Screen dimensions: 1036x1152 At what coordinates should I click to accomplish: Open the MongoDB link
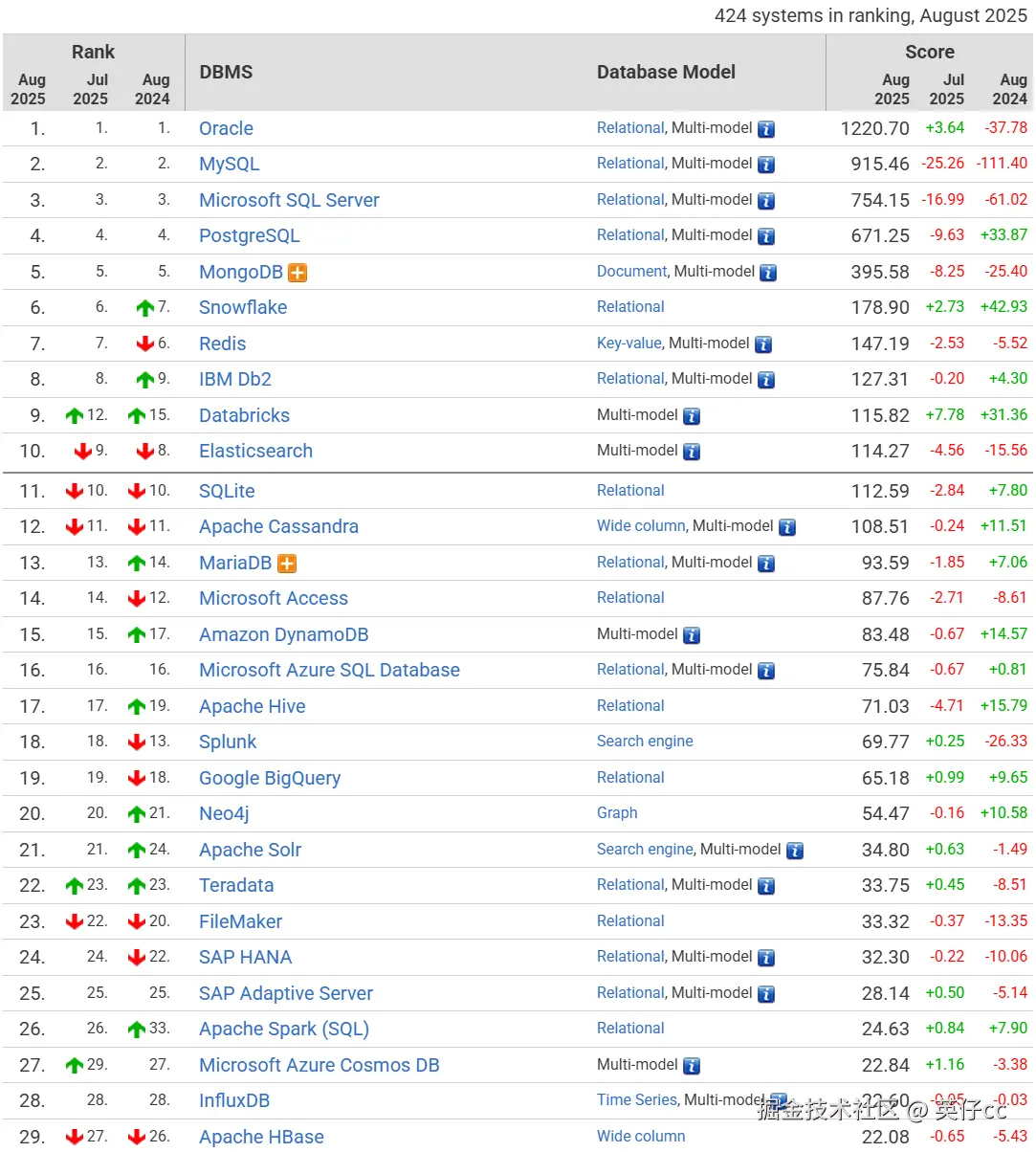[240, 272]
